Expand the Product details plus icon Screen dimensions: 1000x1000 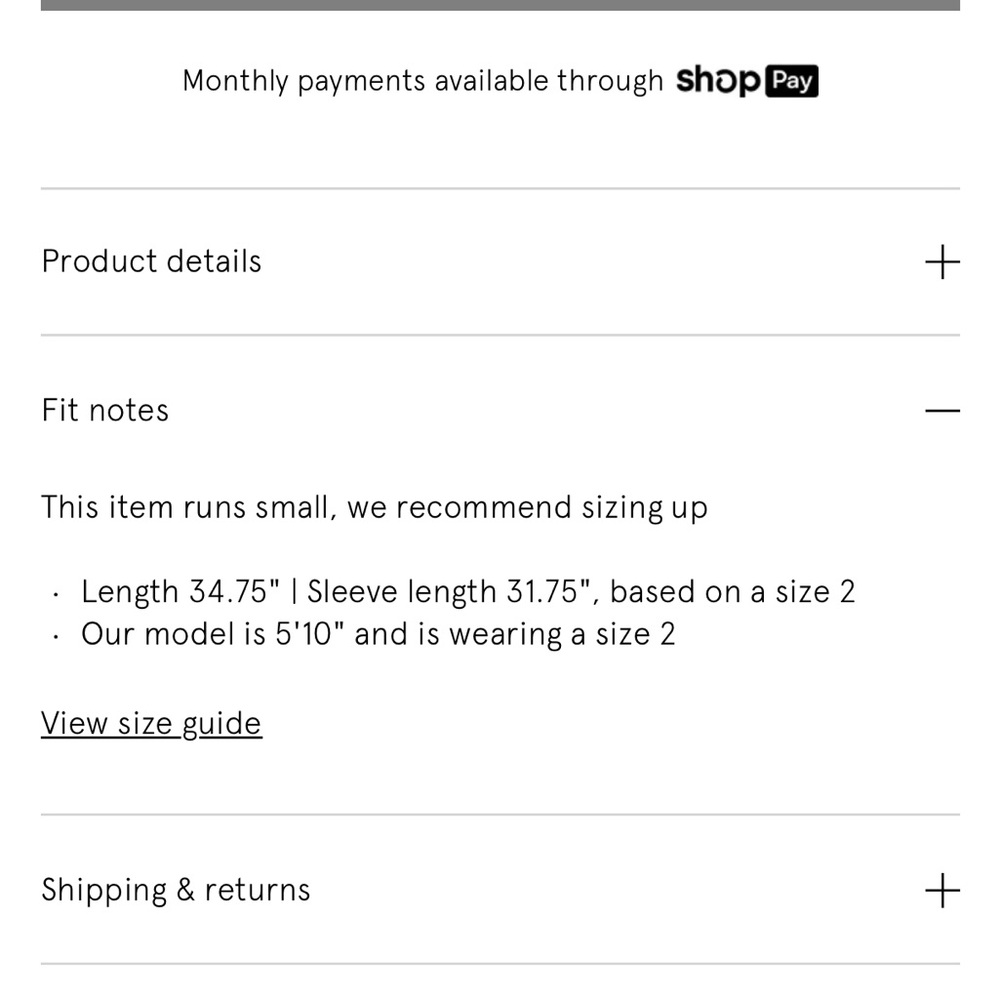pos(942,262)
